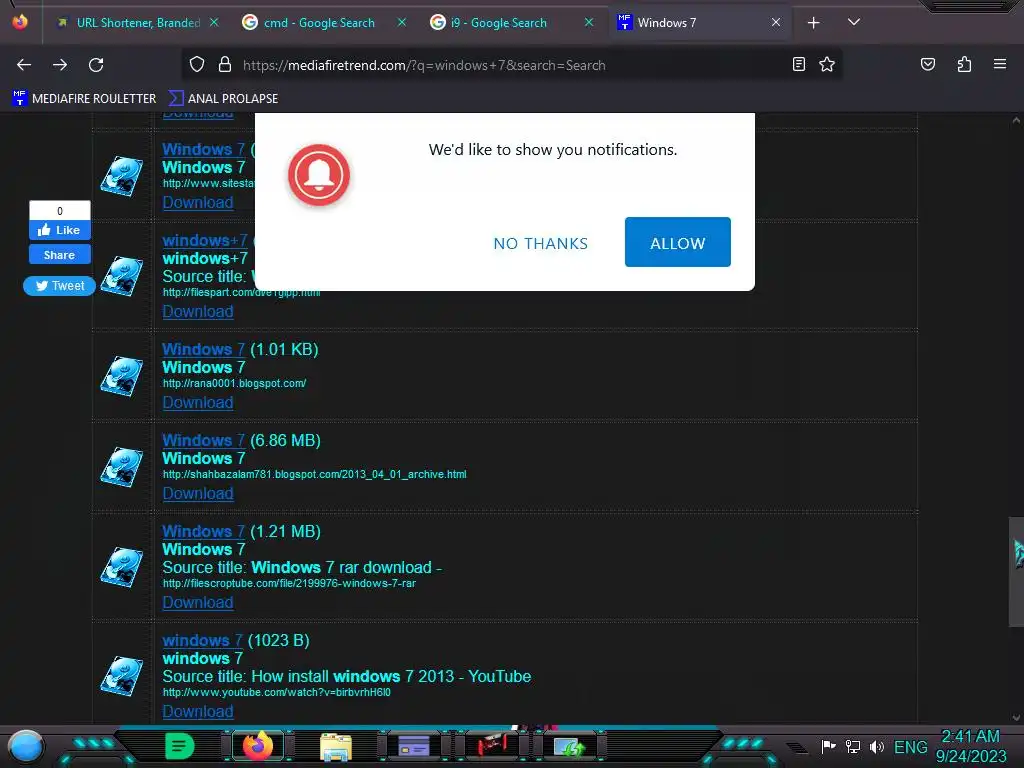Open File Explorer from taskbar

tap(336, 746)
